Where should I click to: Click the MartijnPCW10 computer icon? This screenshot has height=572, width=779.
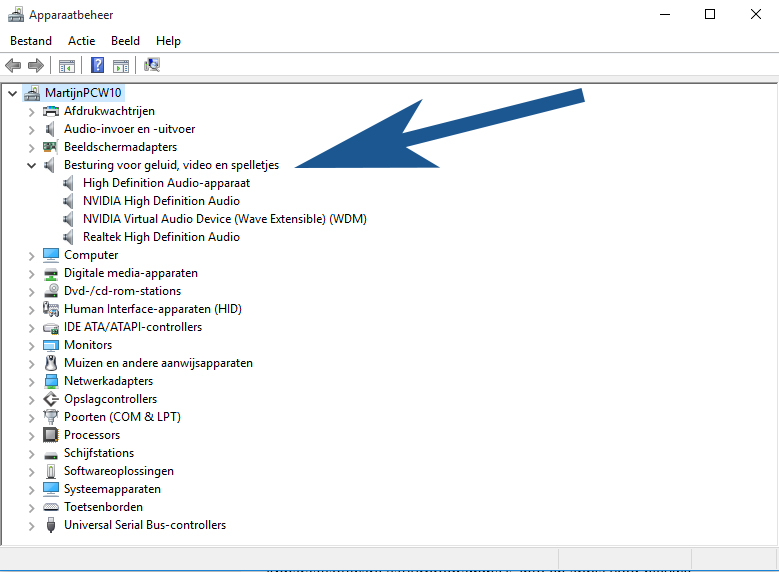[32, 92]
